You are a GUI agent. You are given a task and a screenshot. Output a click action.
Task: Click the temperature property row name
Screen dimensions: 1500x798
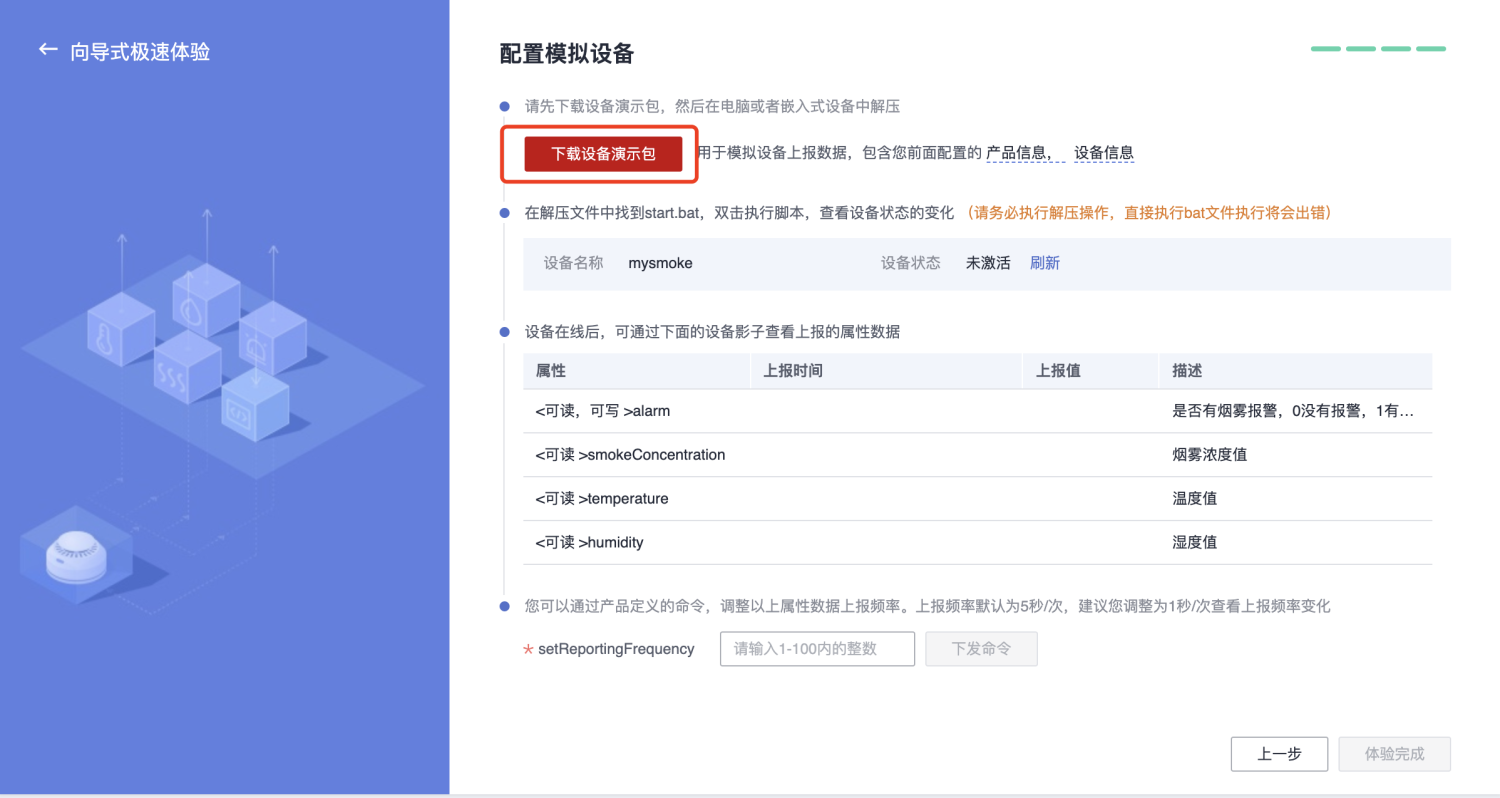coord(602,499)
